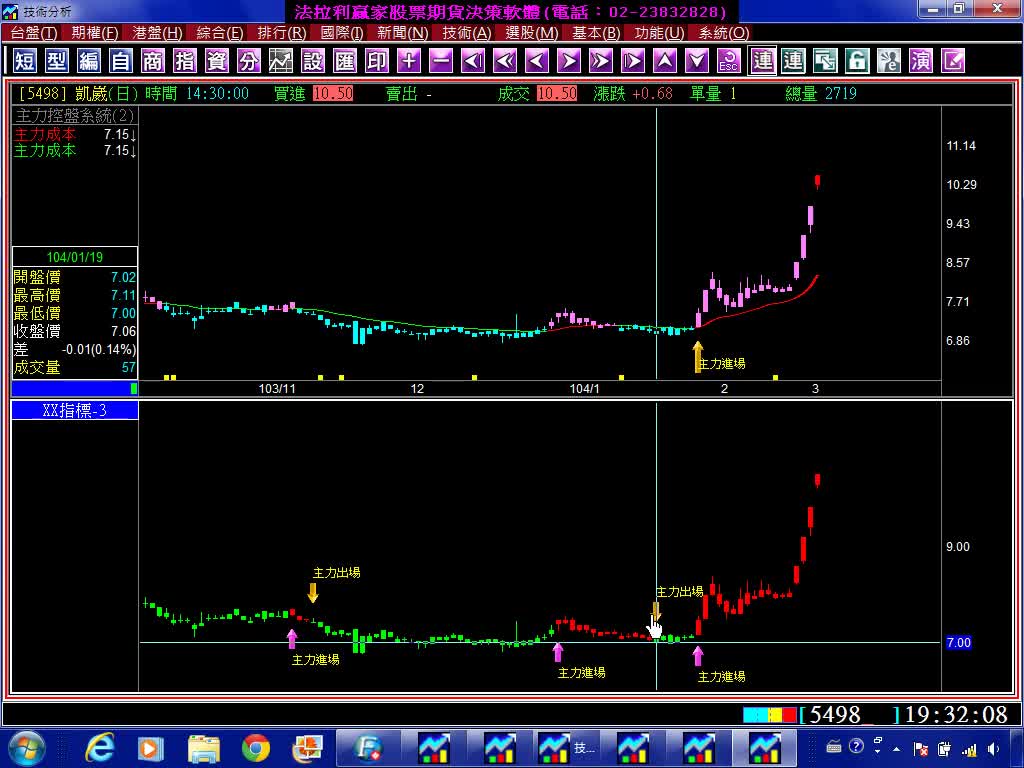Click the plus zoom-in toolbar button
Viewport: 1024px width, 768px height.
coord(409,61)
